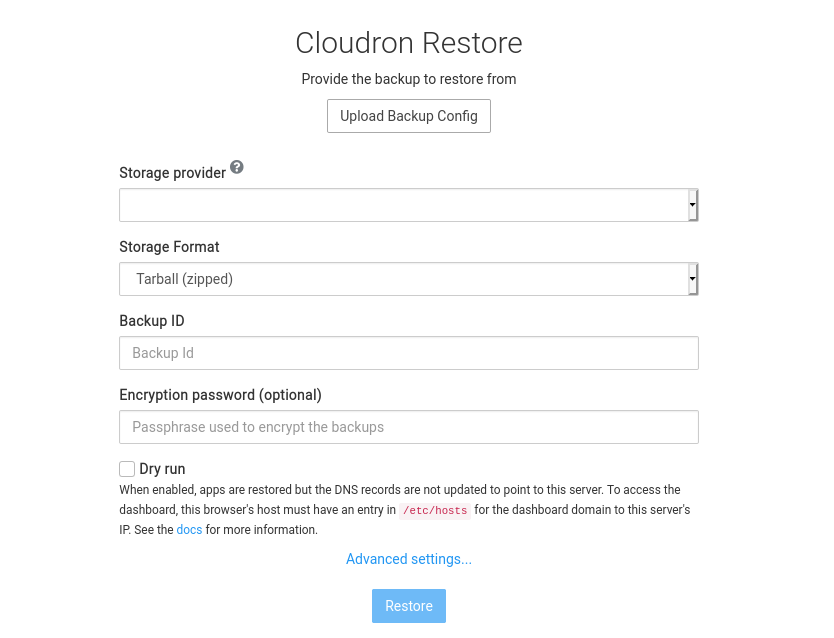Expand Advanced settings
The width and height of the screenshot is (834, 638).
coord(408,559)
